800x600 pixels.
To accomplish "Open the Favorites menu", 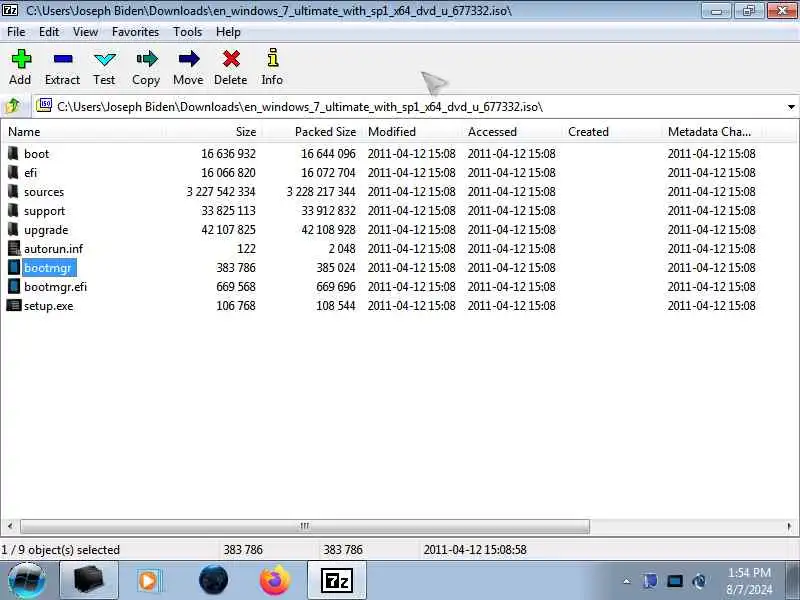I will (136, 32).
